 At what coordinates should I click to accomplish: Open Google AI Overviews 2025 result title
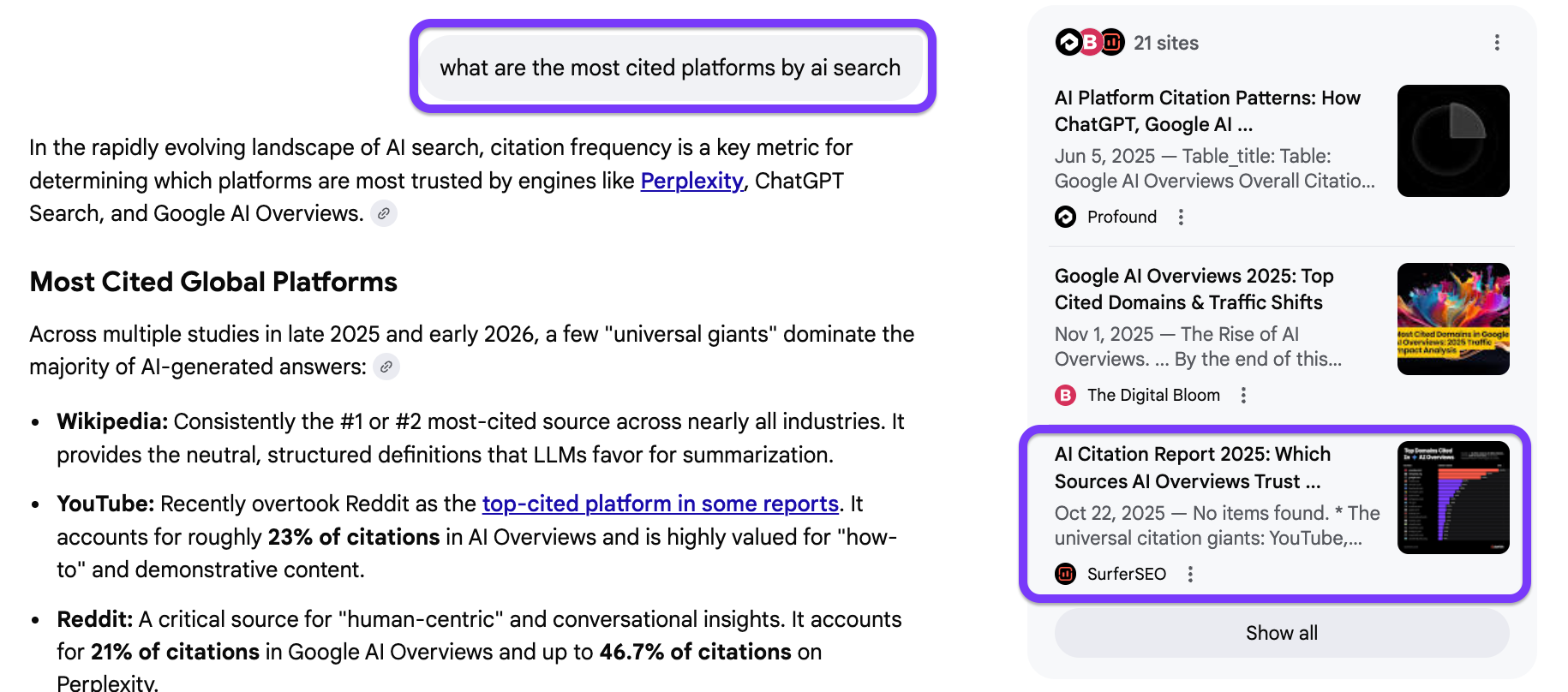(x=1194, y=289)
